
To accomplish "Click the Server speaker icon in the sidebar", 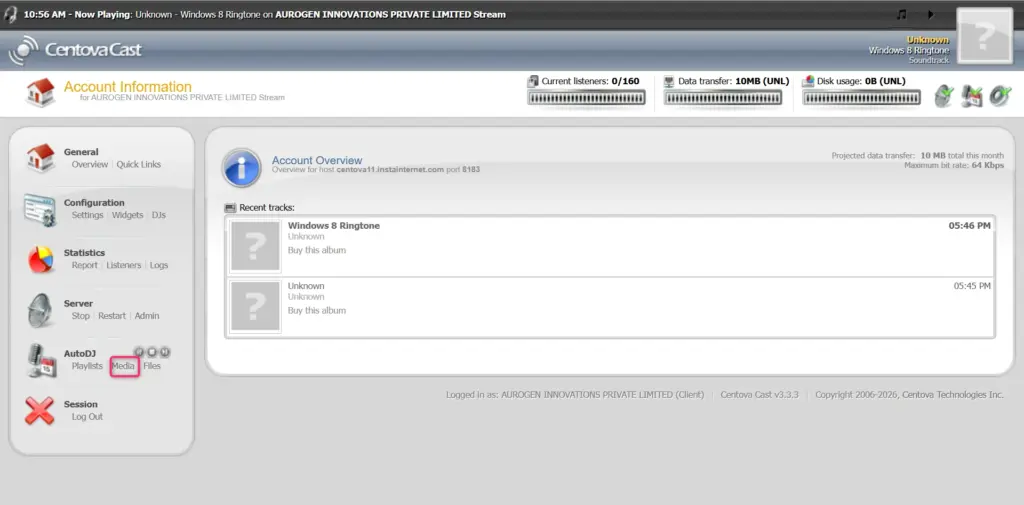I will 40,310.
